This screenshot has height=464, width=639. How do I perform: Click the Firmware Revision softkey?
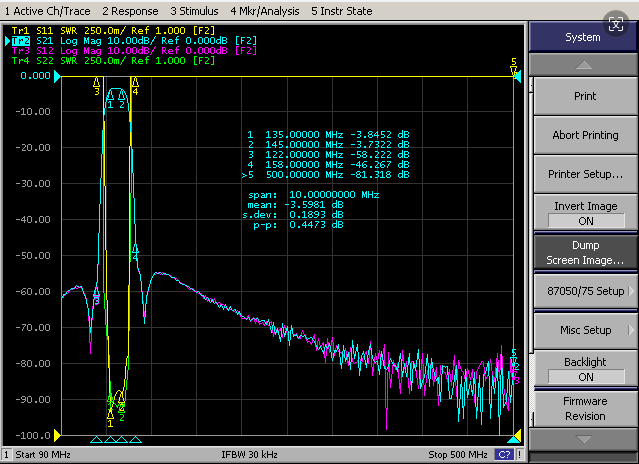coord(586,409)
